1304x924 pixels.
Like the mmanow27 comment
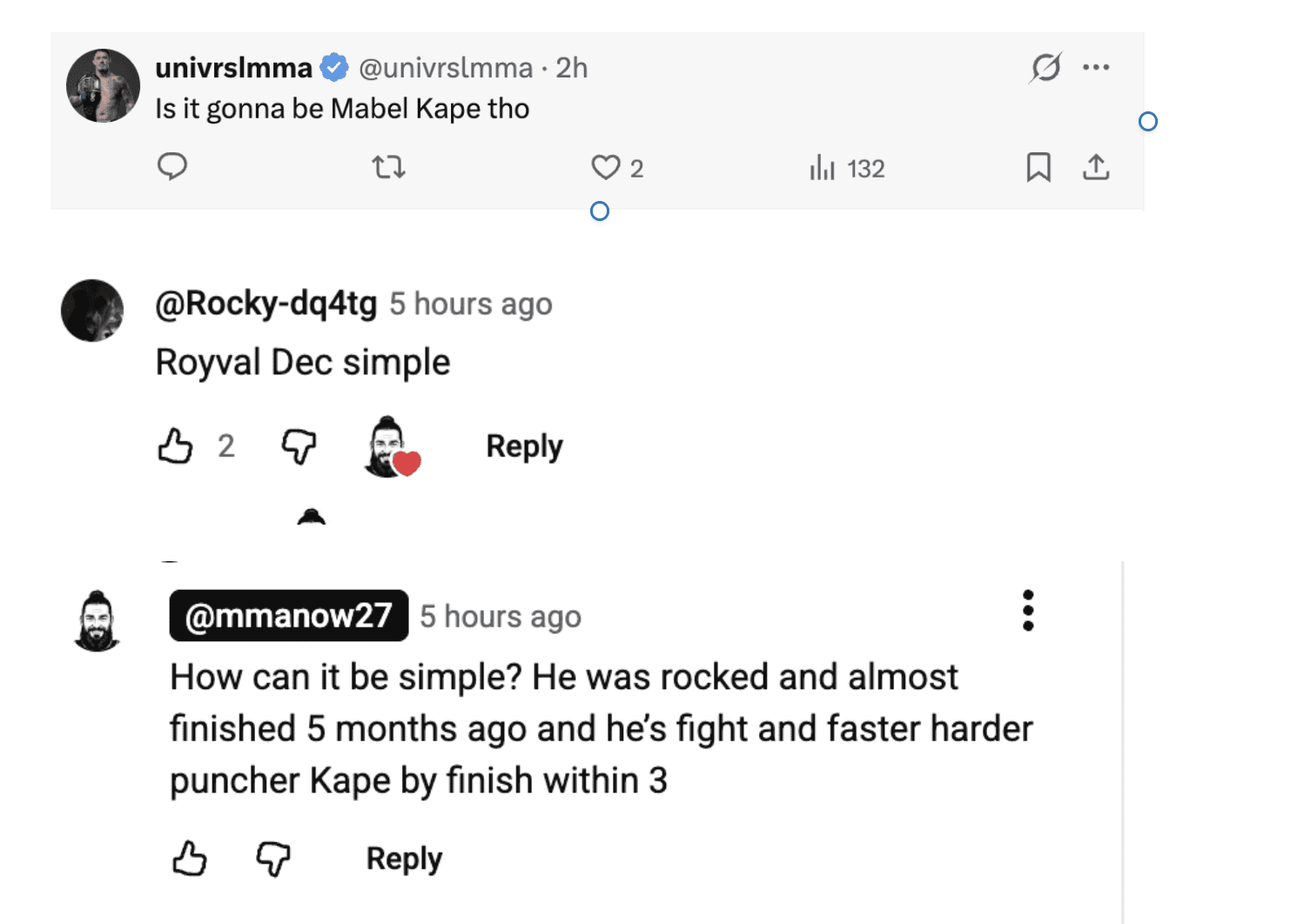coord(190,859)
